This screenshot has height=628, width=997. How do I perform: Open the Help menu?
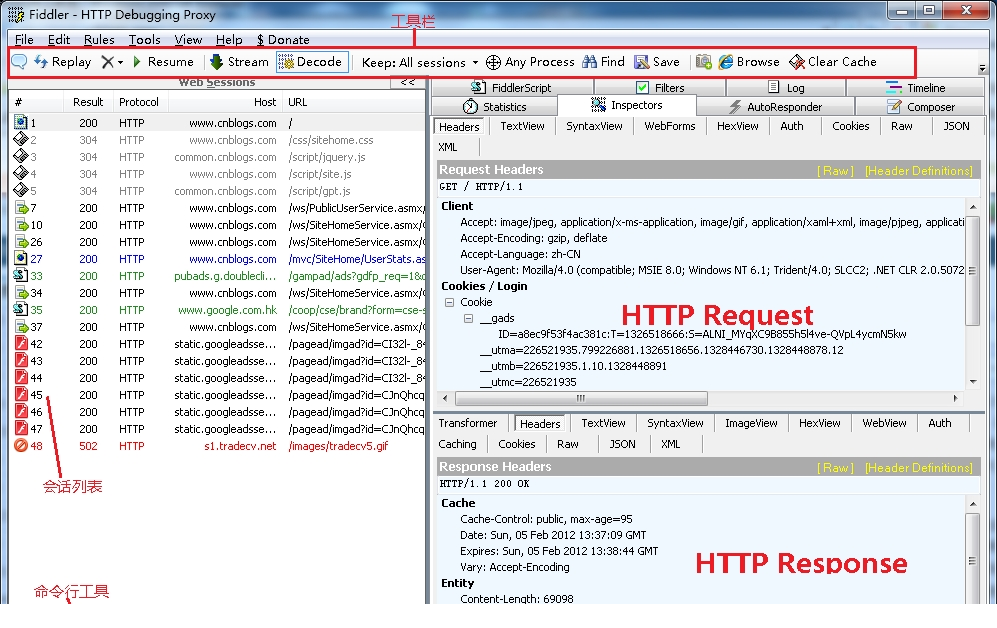click(229, 39)
